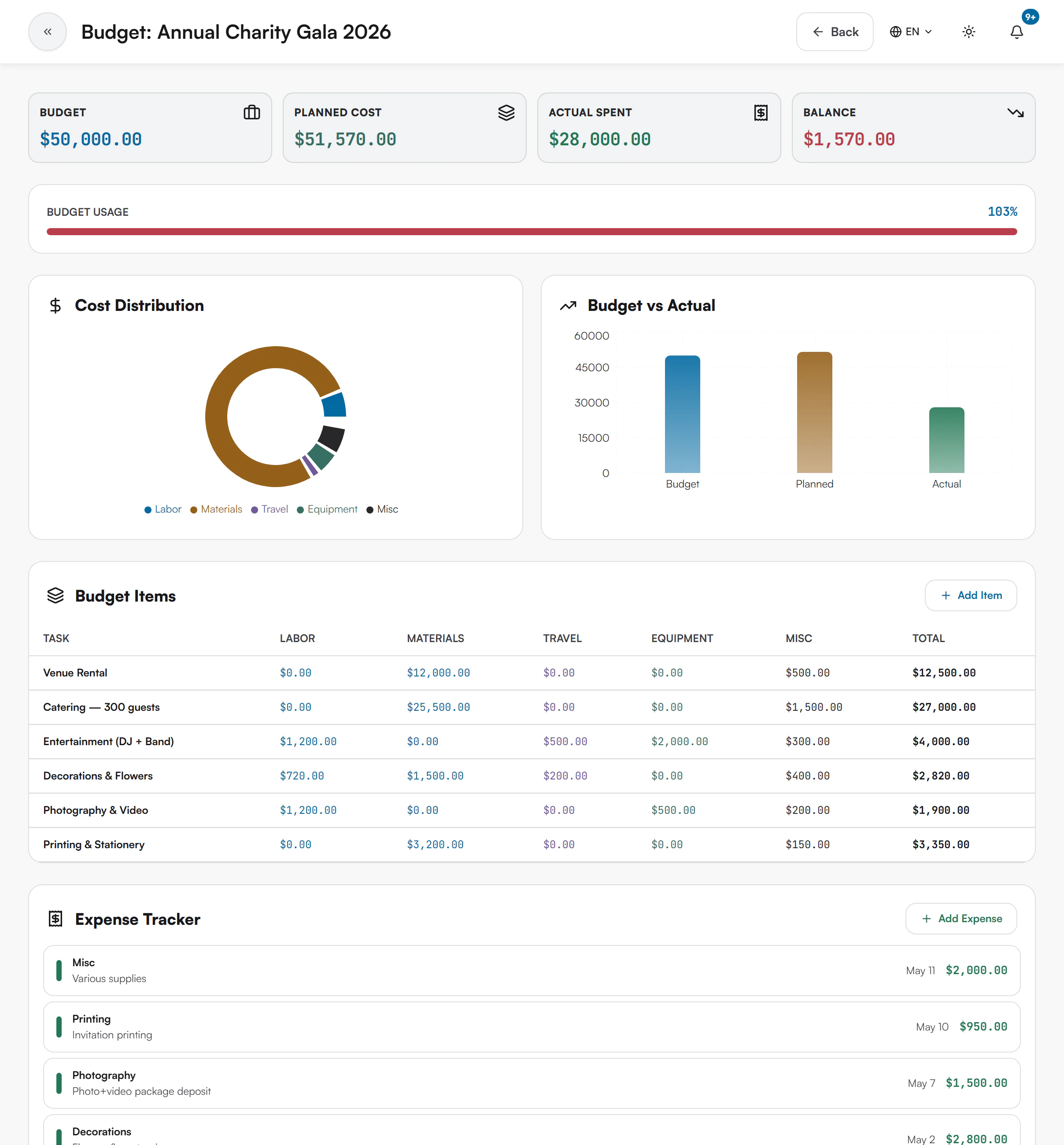
Task: Click trending-down icon in Balance card
Action: coord(1015,112)
